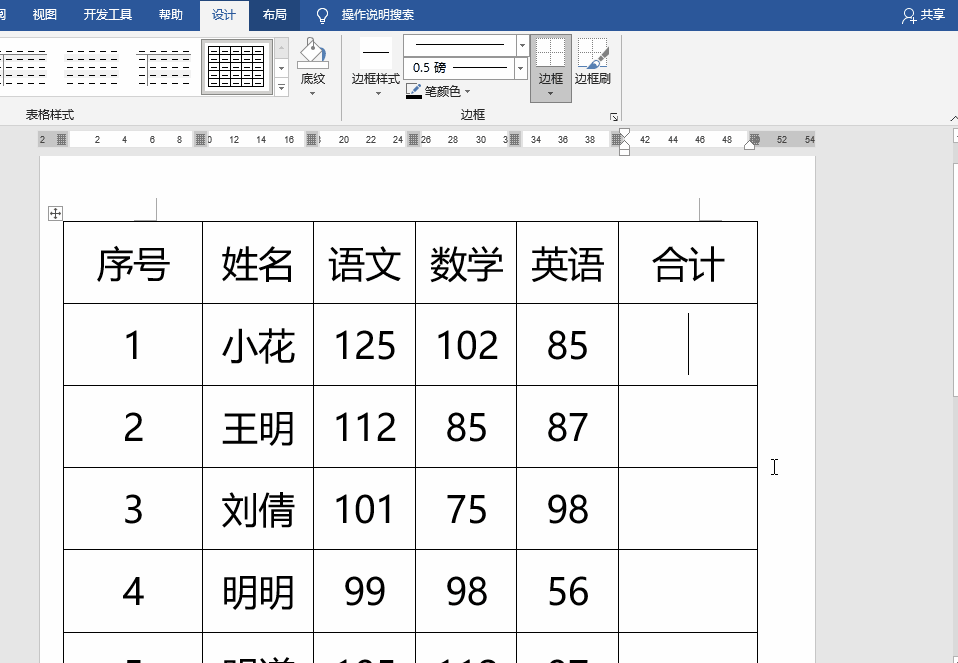
Task: Click the 序号 cell containing 3
Action: pyautogui.click(x=133, y=508)
